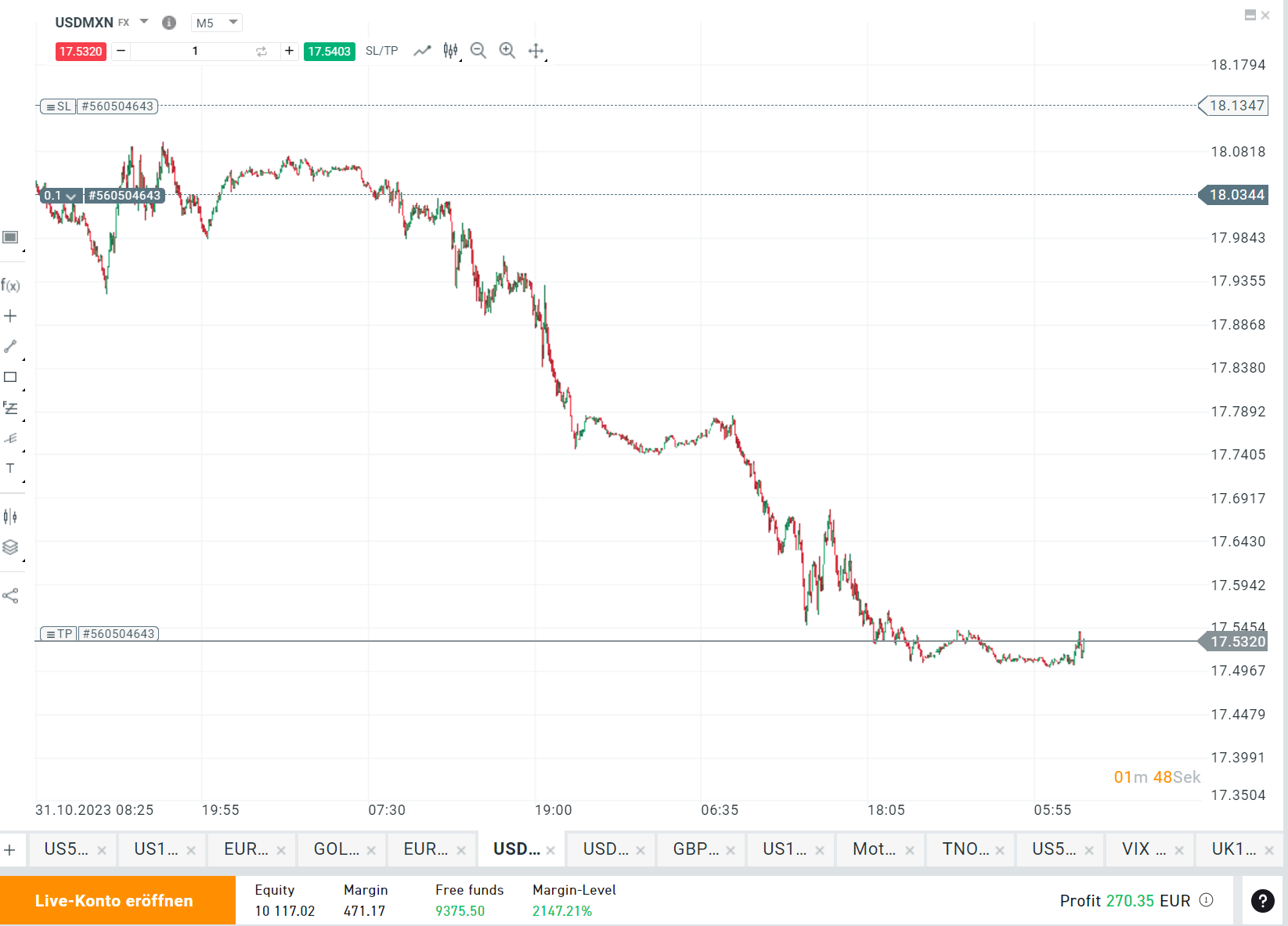Open the layers tool in the sidebar
This screenshot has height=926, width=1288.
10,547
